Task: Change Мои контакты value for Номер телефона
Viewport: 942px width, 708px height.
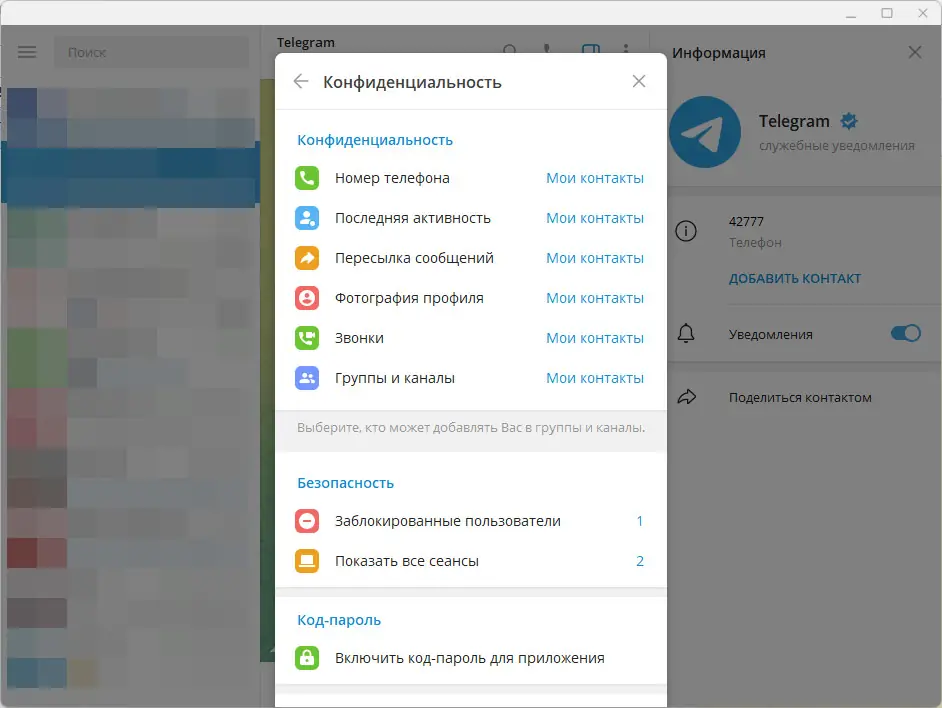Action: point(595,179)
